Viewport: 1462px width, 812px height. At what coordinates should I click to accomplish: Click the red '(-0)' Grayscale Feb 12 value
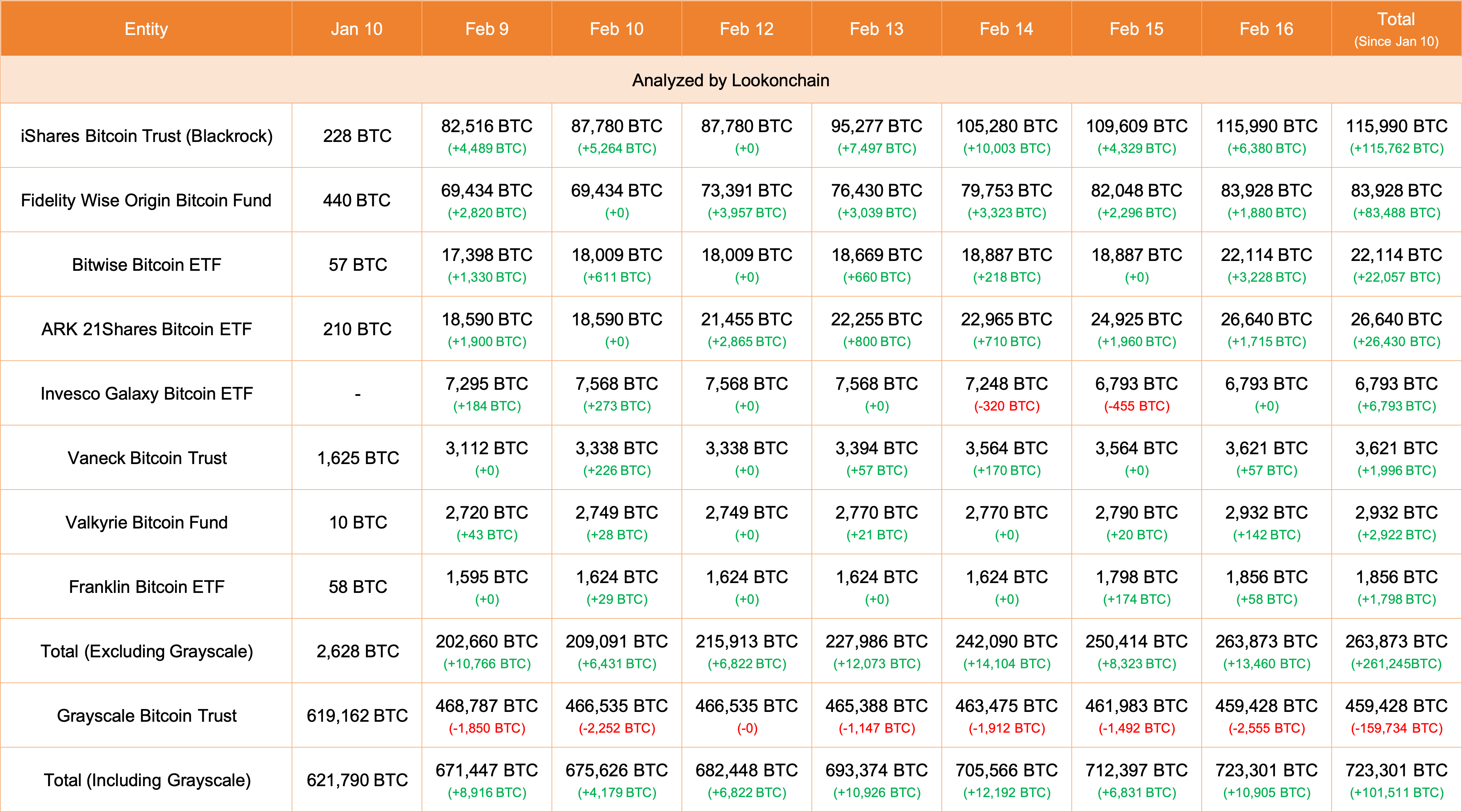tap(747, 728)
